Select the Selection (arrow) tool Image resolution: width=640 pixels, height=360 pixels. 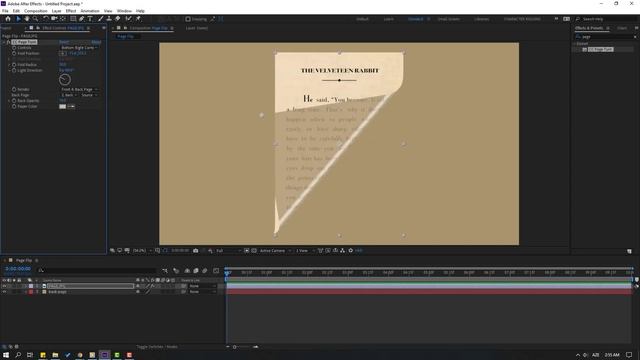coord(18,19)
